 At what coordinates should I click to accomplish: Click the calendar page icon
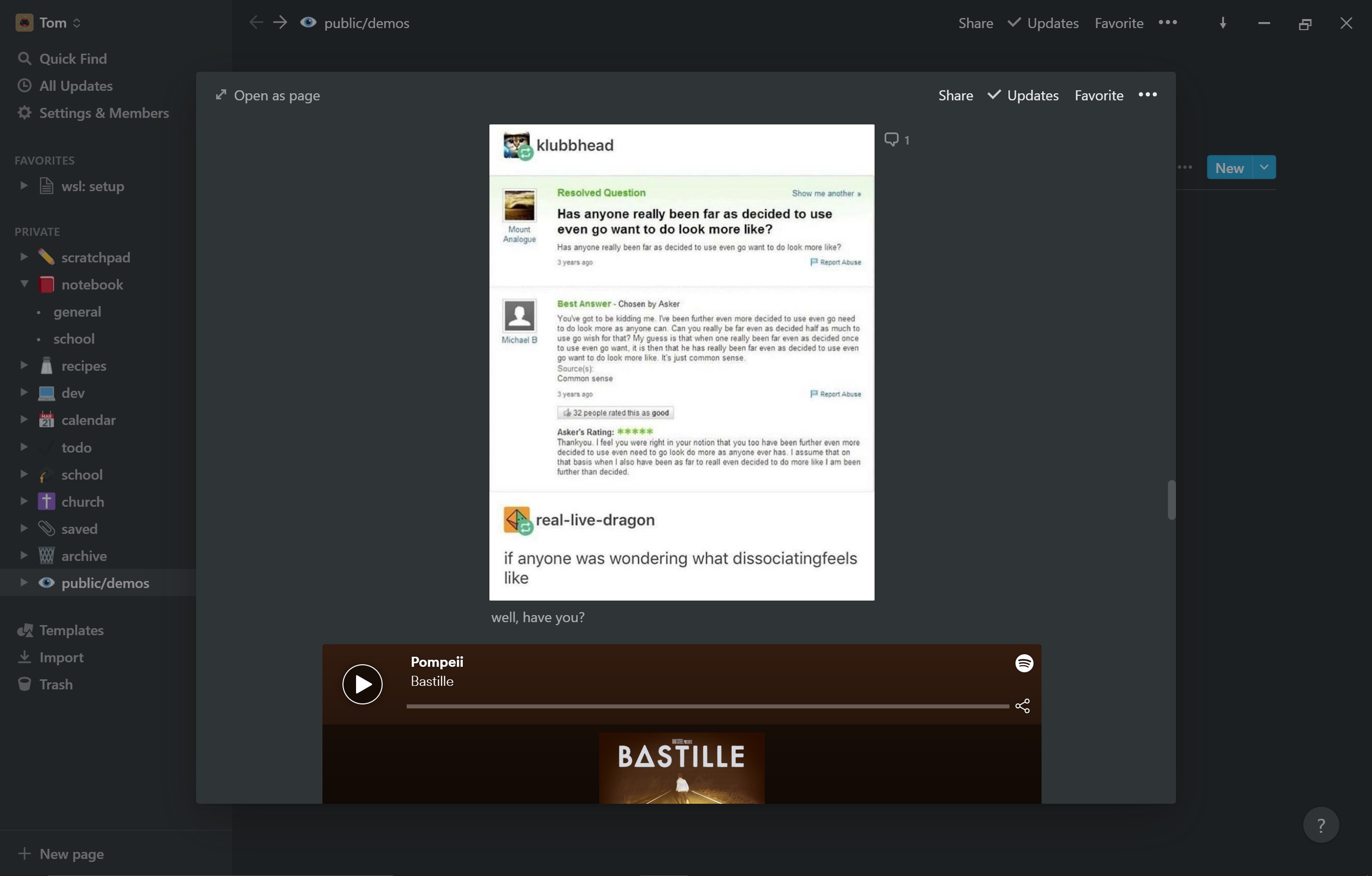tap(46, 420)
